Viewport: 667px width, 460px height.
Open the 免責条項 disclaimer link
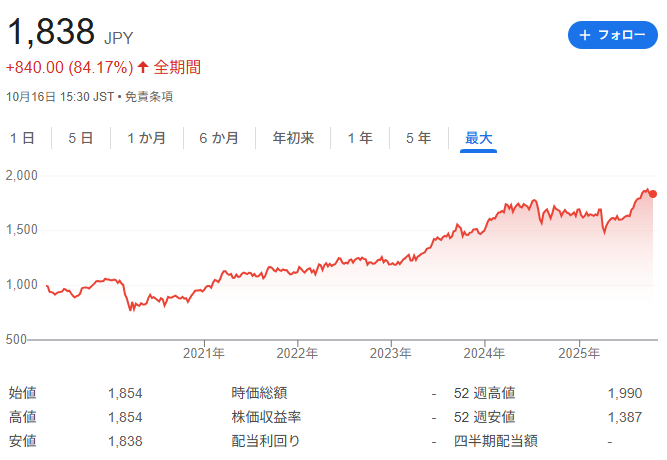[x=149, y=97]
